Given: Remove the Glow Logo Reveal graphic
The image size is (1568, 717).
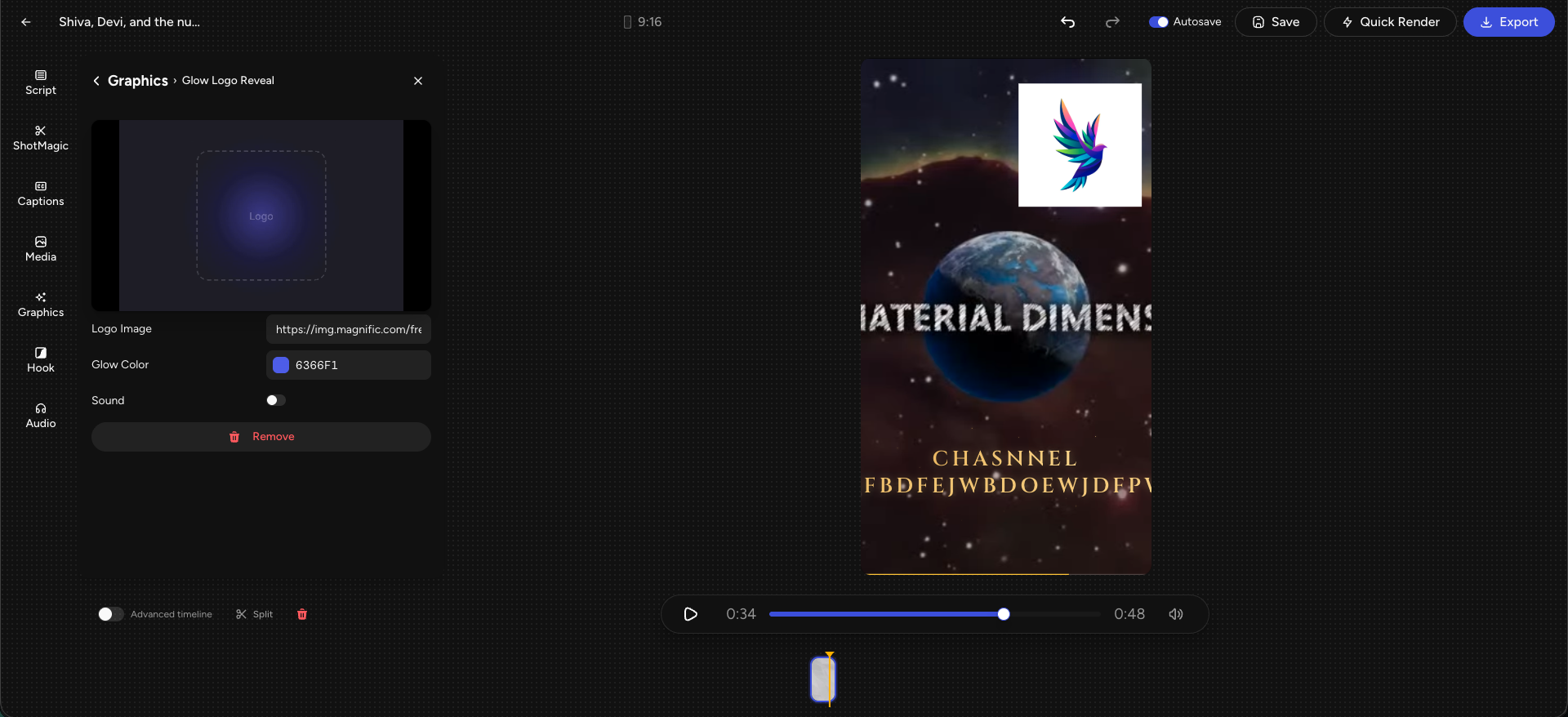Looking at the screenshot, I should (x=261, y=437).
